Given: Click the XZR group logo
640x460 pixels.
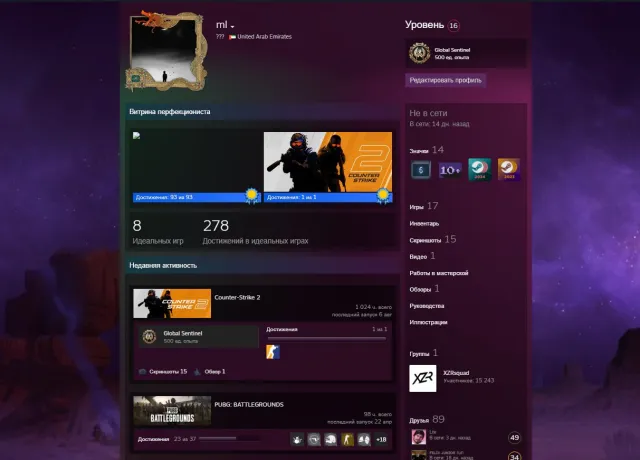Looking at the screenshot, I should [423, 378].
